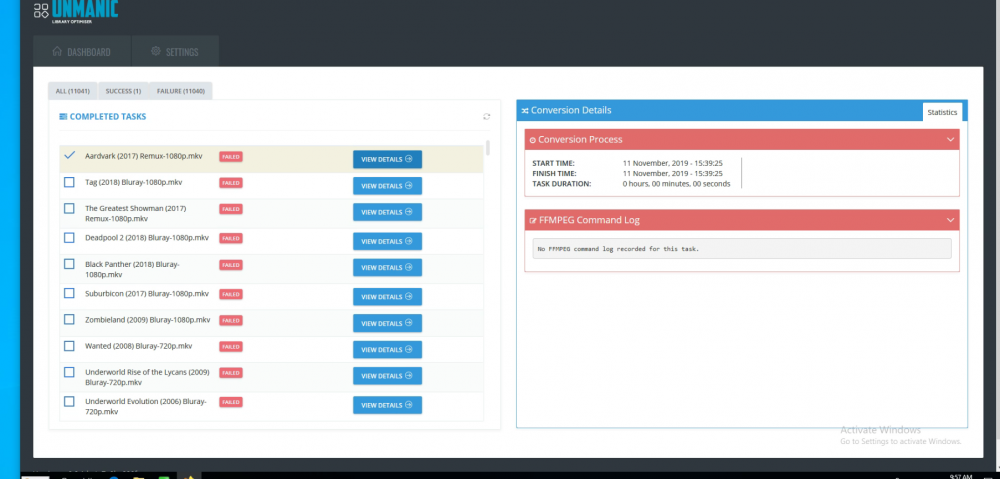Uncheck the Aardvark (2017) task
This screenshot has width=1000, height=479.
(70, 155)
